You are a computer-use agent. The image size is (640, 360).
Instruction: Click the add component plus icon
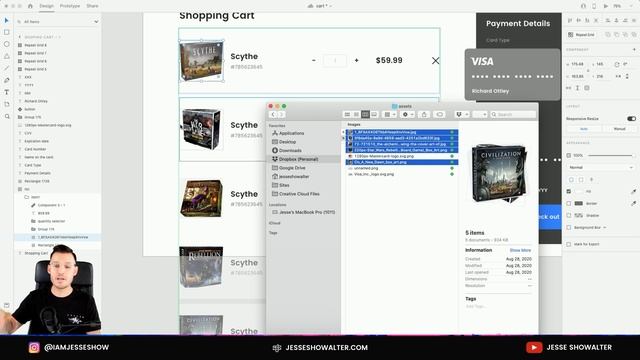point(634,49)
